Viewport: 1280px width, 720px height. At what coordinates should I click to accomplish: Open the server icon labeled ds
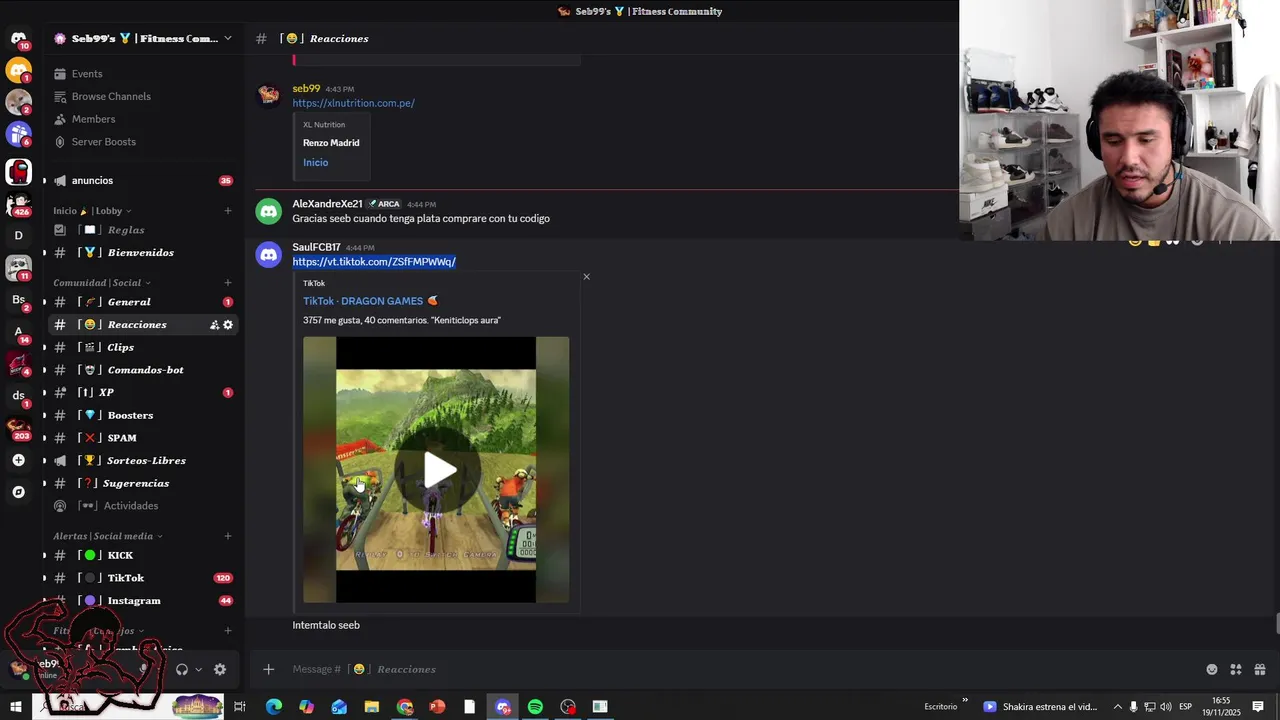(18, 396)
